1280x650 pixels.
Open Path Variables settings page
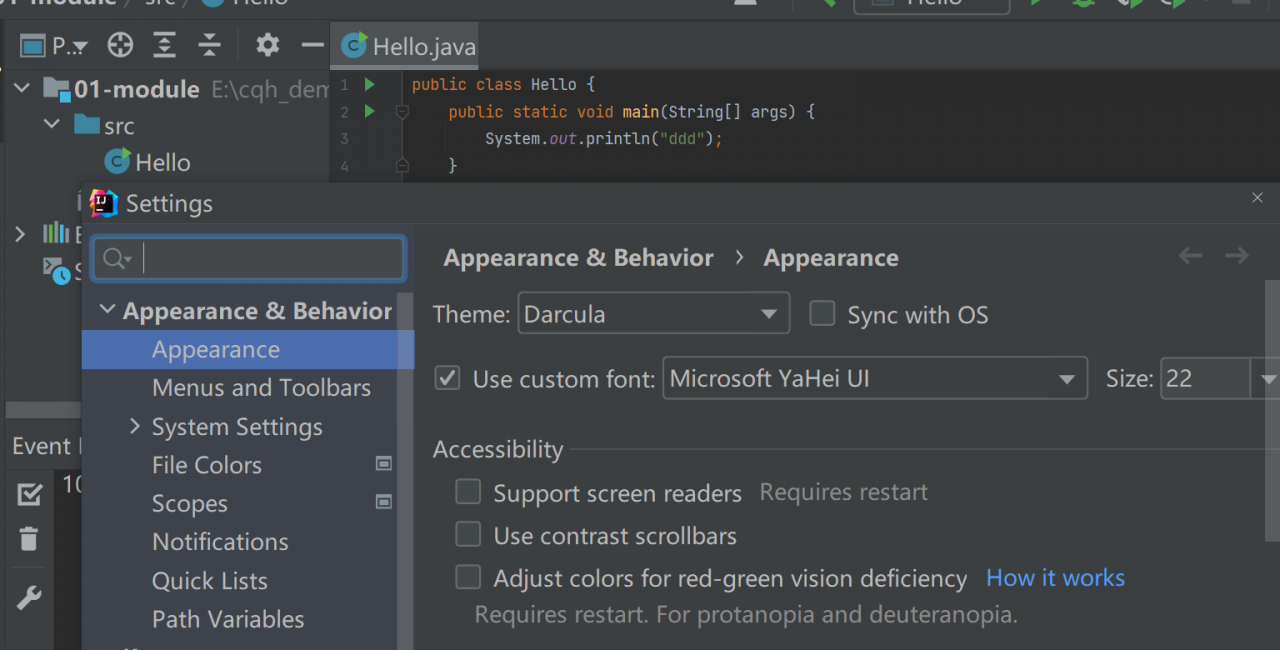[x=228, y=619]
